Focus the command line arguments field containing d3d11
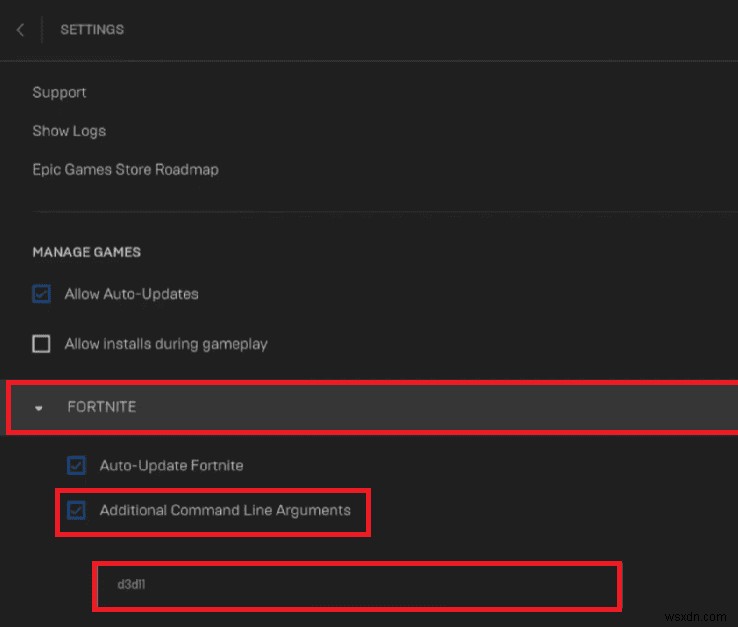 point(357,586)
